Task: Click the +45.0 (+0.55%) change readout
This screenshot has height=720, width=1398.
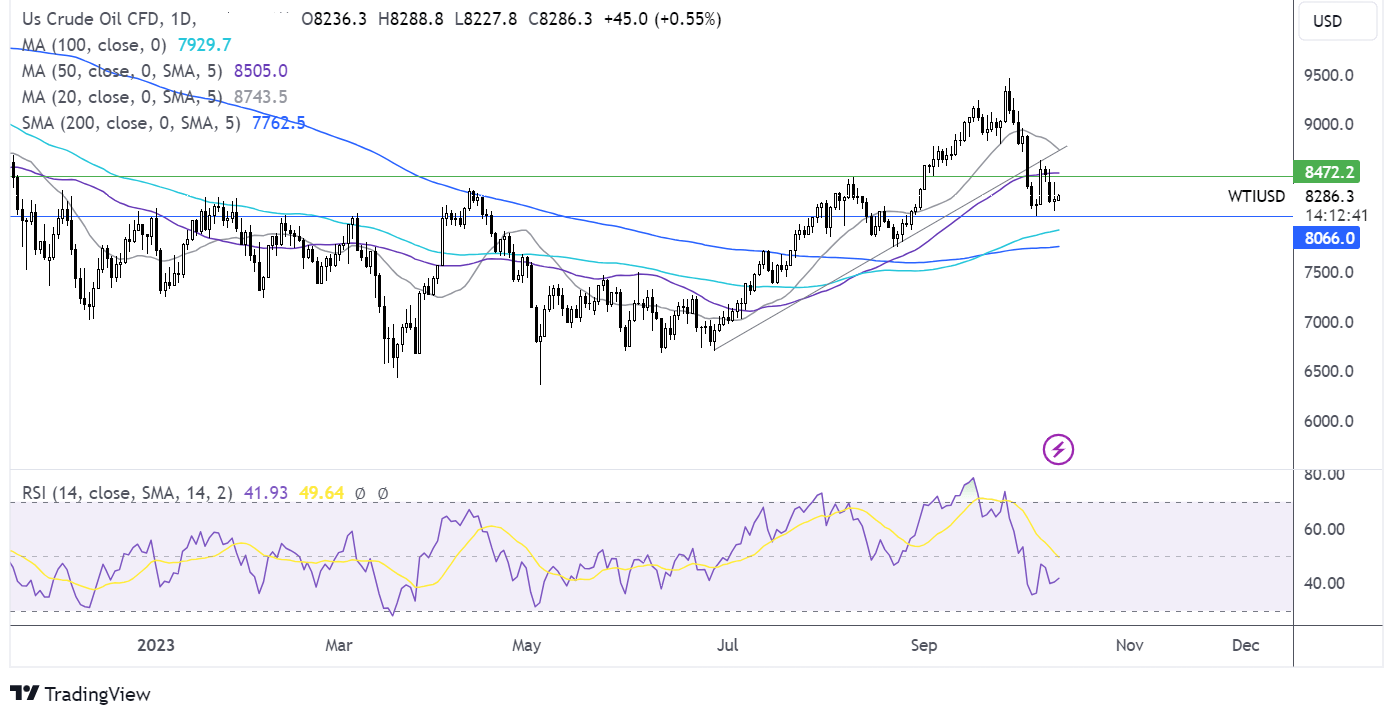Action: click(663, 19)
